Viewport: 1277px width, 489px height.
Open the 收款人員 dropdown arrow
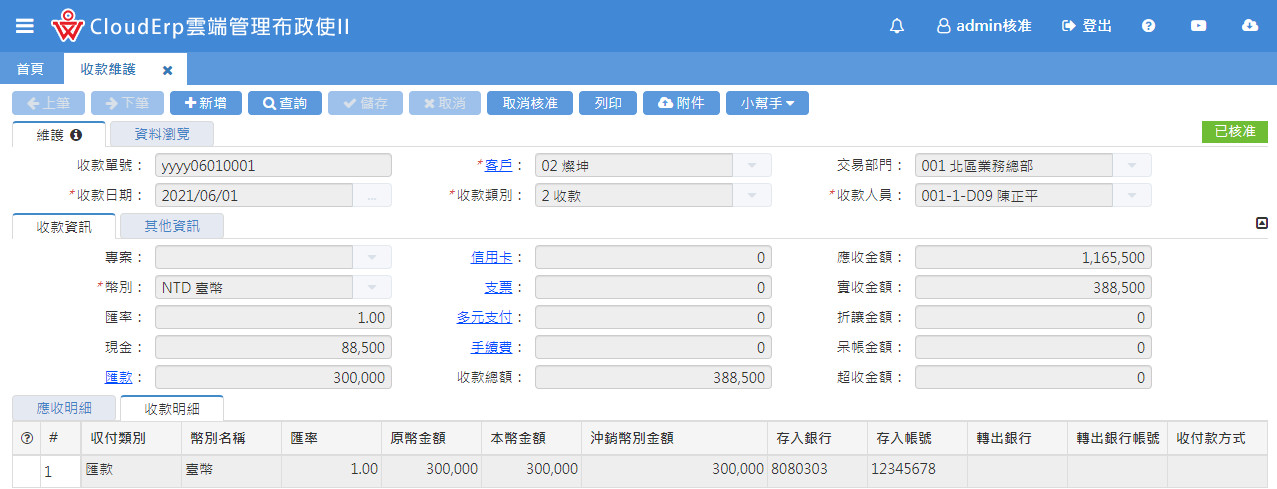[1132, 195]
